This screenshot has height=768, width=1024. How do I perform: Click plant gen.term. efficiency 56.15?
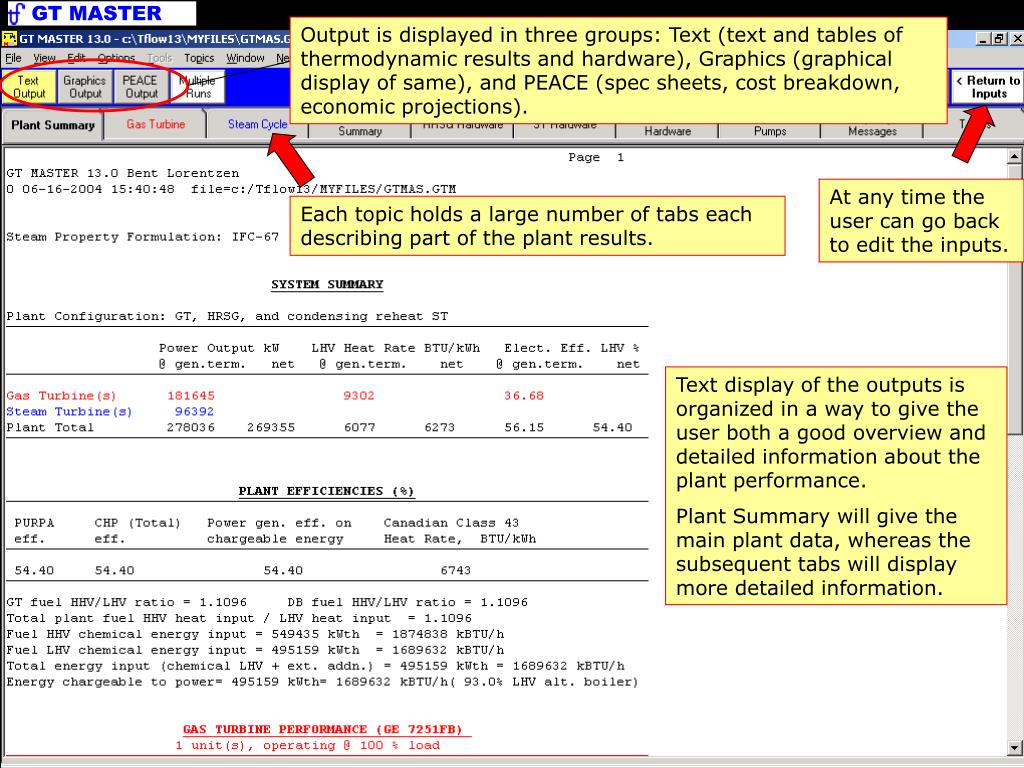click(x=524, y=428)
